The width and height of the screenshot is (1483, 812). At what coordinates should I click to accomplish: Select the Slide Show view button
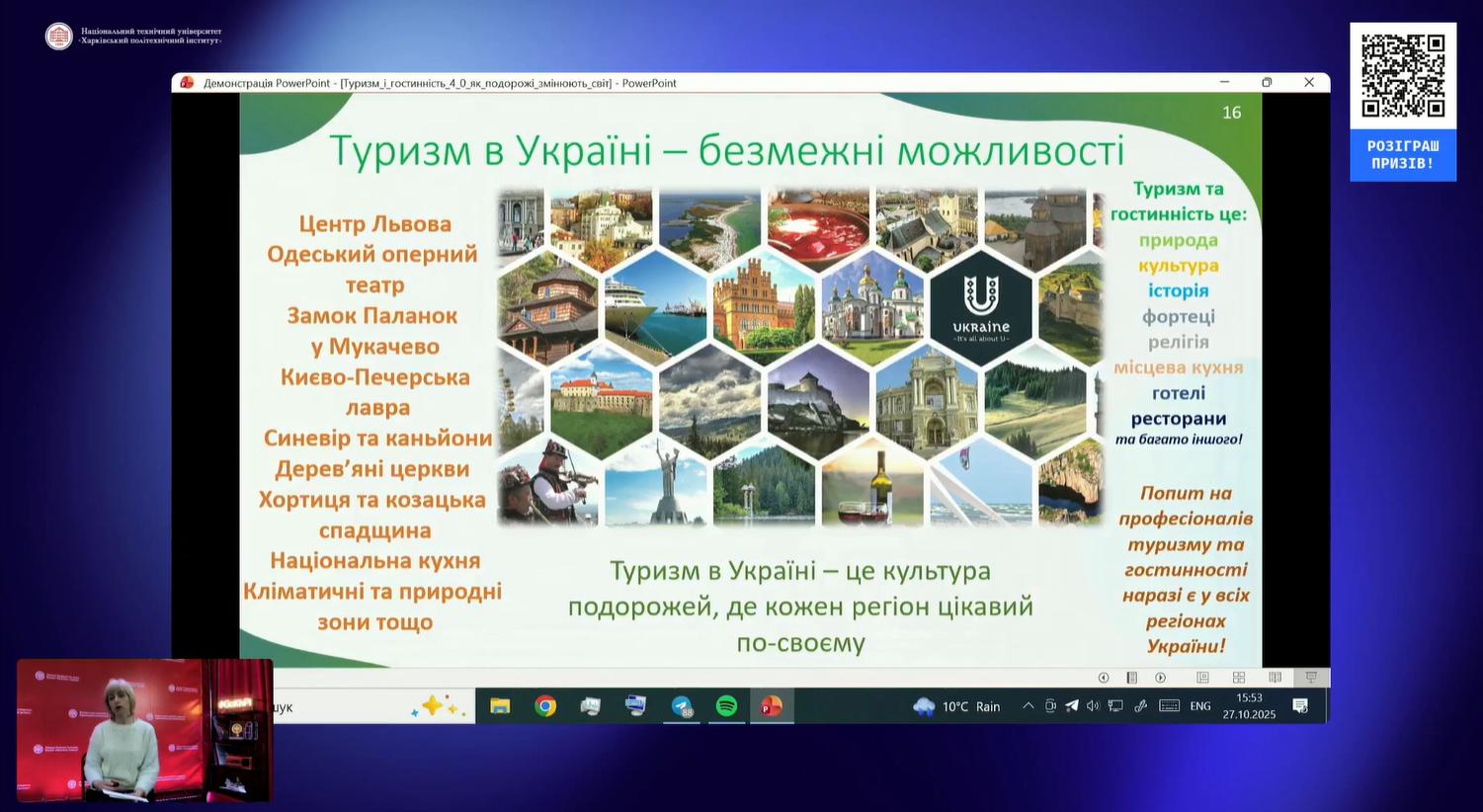(x=1311, y=678)
